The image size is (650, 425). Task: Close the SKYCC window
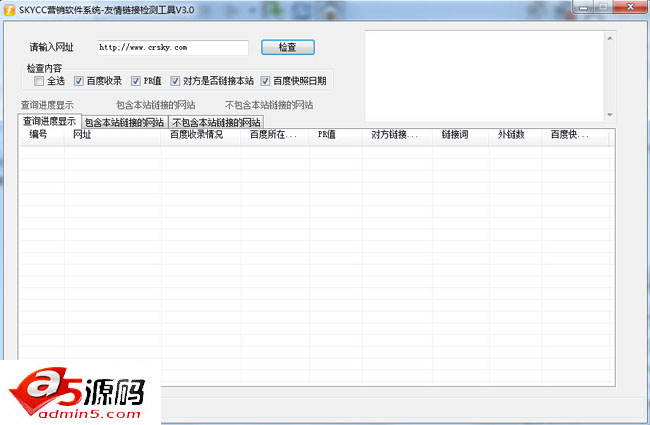tap(630, 7)
